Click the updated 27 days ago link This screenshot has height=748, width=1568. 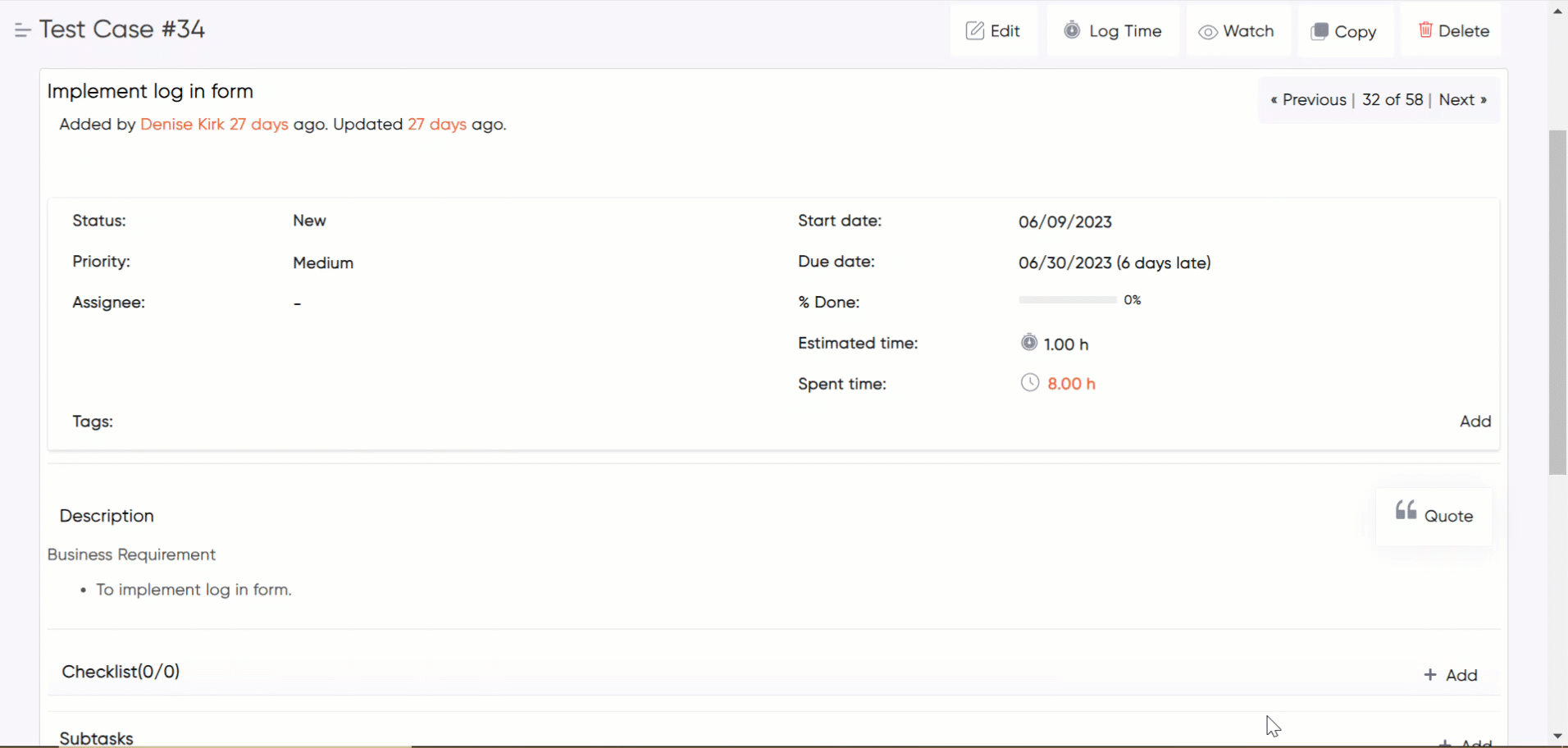pos(437,125)
